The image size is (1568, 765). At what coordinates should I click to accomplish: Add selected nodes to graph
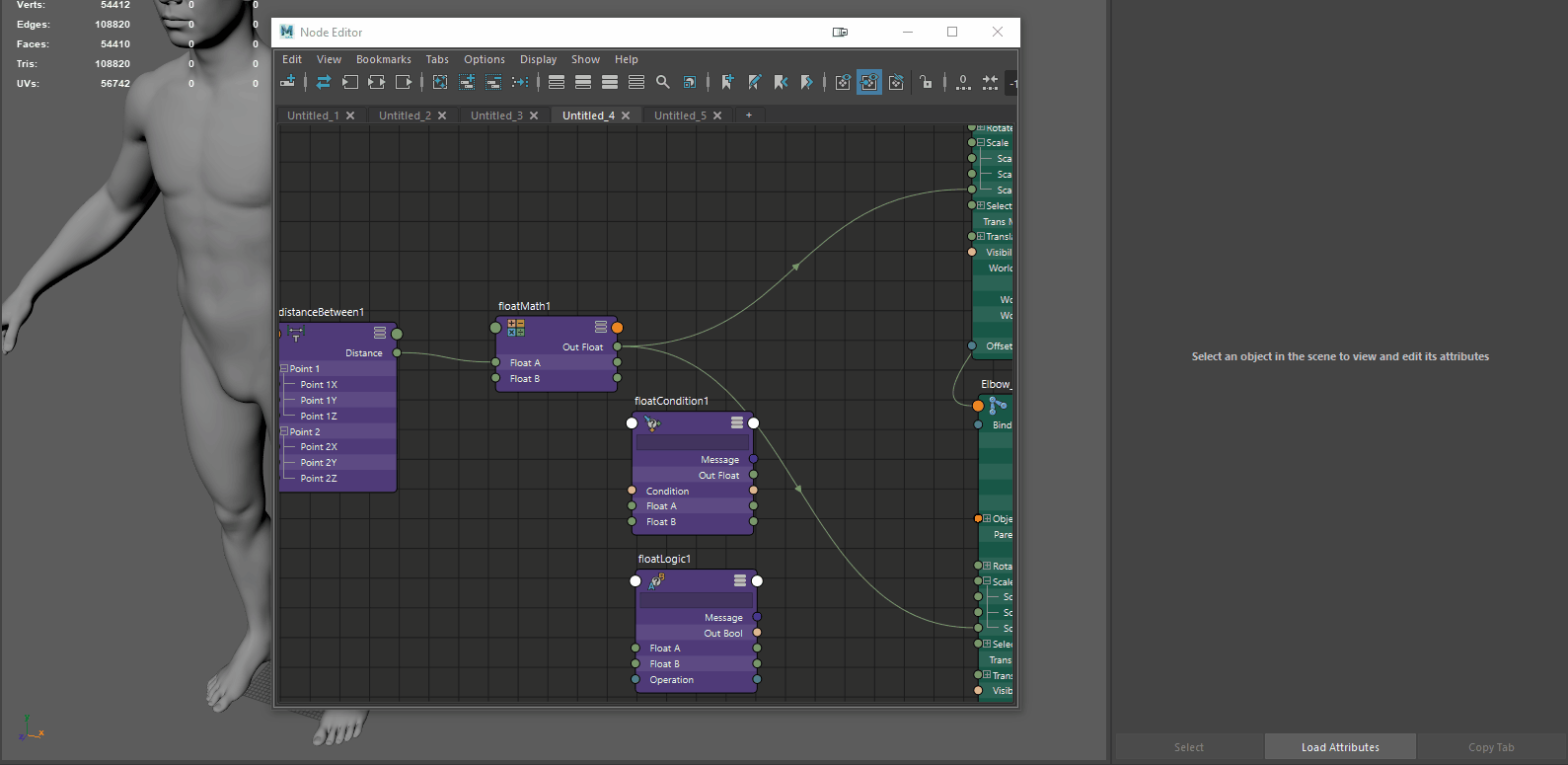tap(467, 82)
